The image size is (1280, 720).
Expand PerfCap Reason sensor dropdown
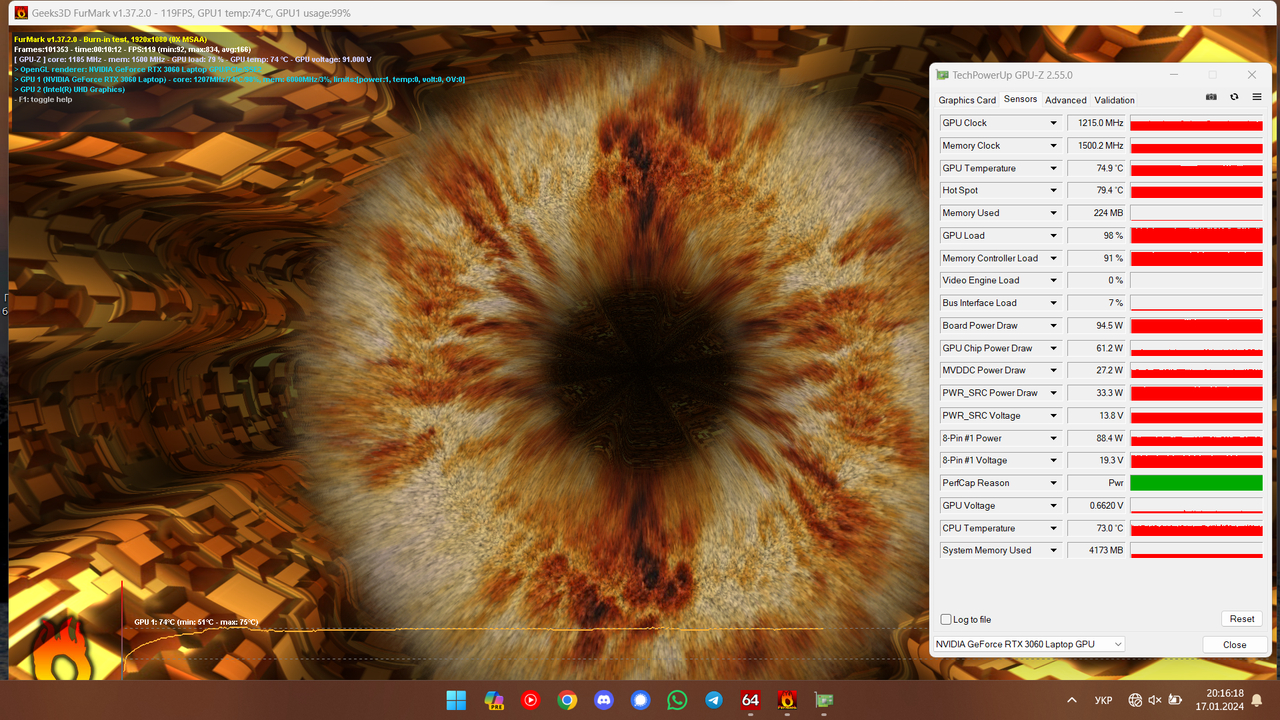tap(1053, 483)
